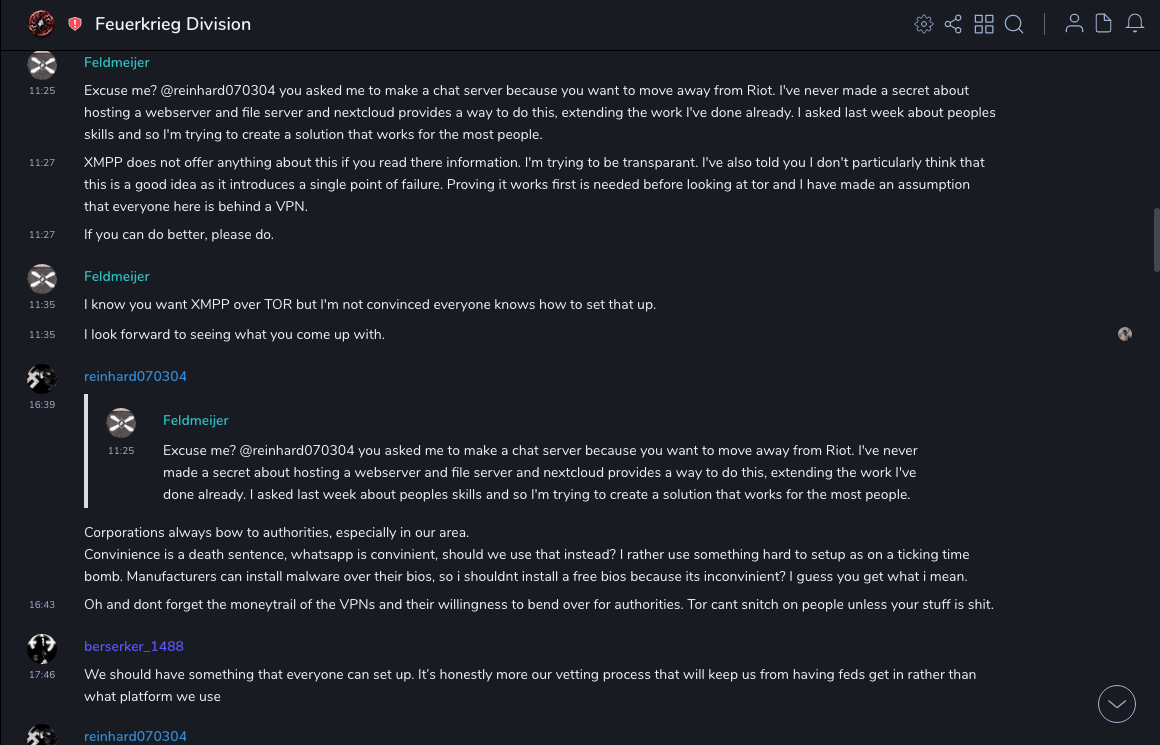
Task: Click the 17:46 message timestamp
Action: (42, 675)
